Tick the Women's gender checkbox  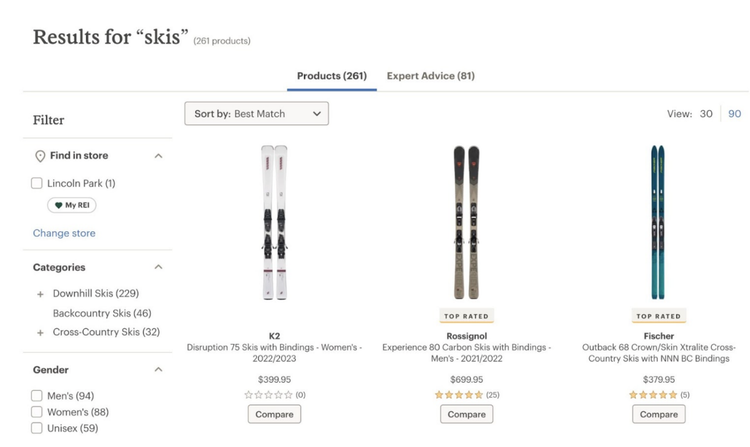[x=37, y=412]
